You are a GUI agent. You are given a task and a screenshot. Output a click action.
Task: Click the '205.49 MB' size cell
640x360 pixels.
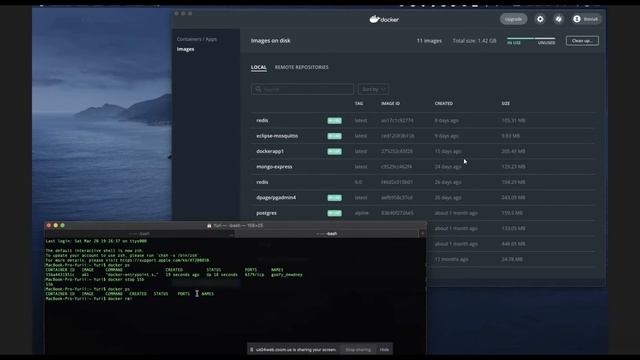pos(513,151)
